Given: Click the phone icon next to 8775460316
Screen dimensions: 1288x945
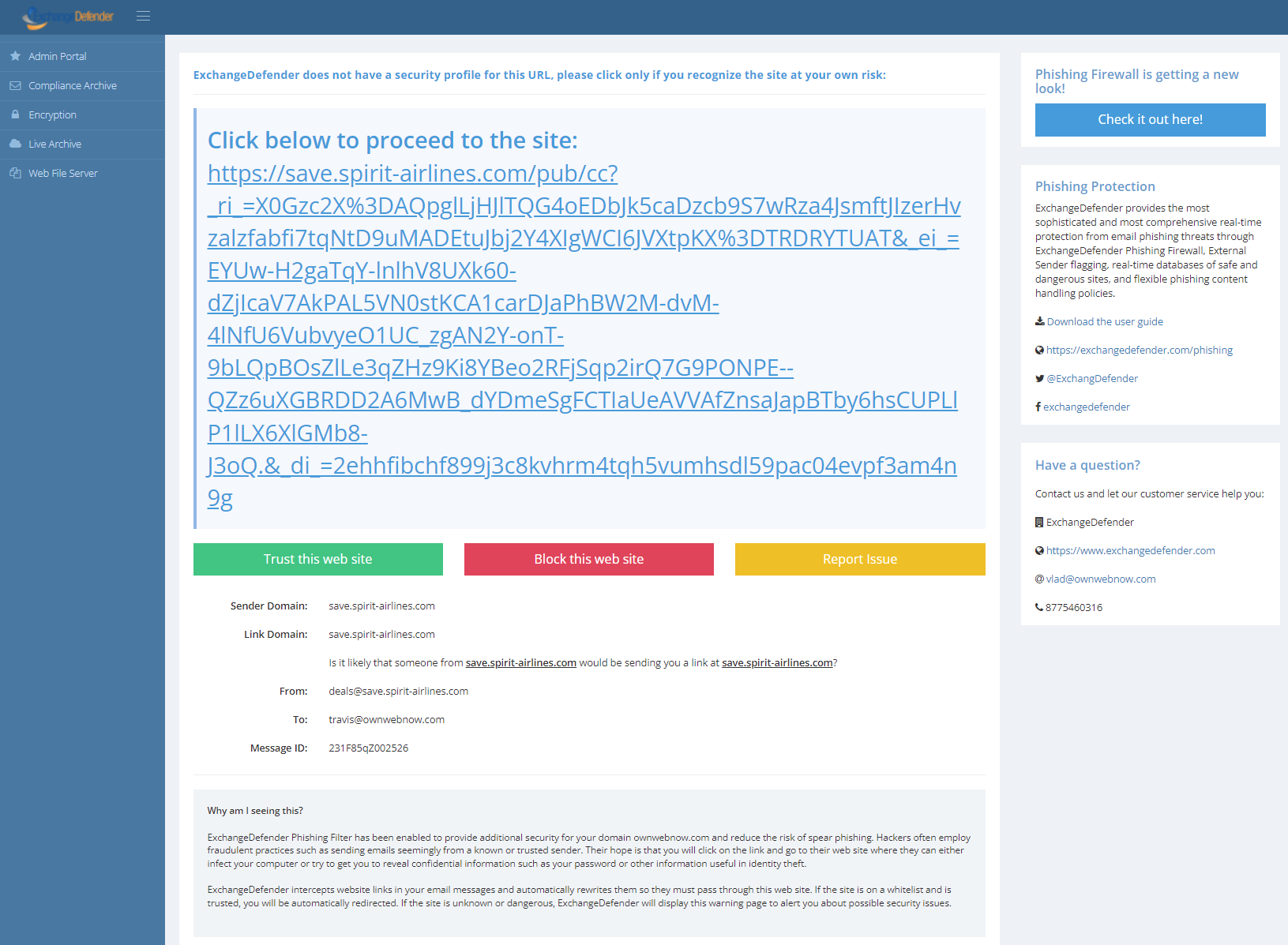Looking at the screenshot, I should pos(1039,607).
